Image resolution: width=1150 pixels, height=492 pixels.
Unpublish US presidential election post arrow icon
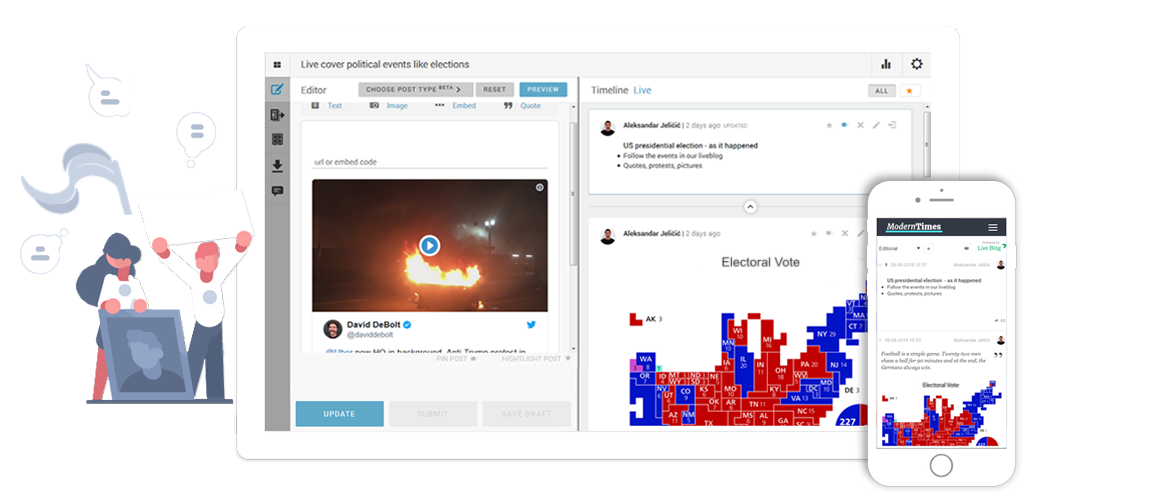[x=892, y=125]
